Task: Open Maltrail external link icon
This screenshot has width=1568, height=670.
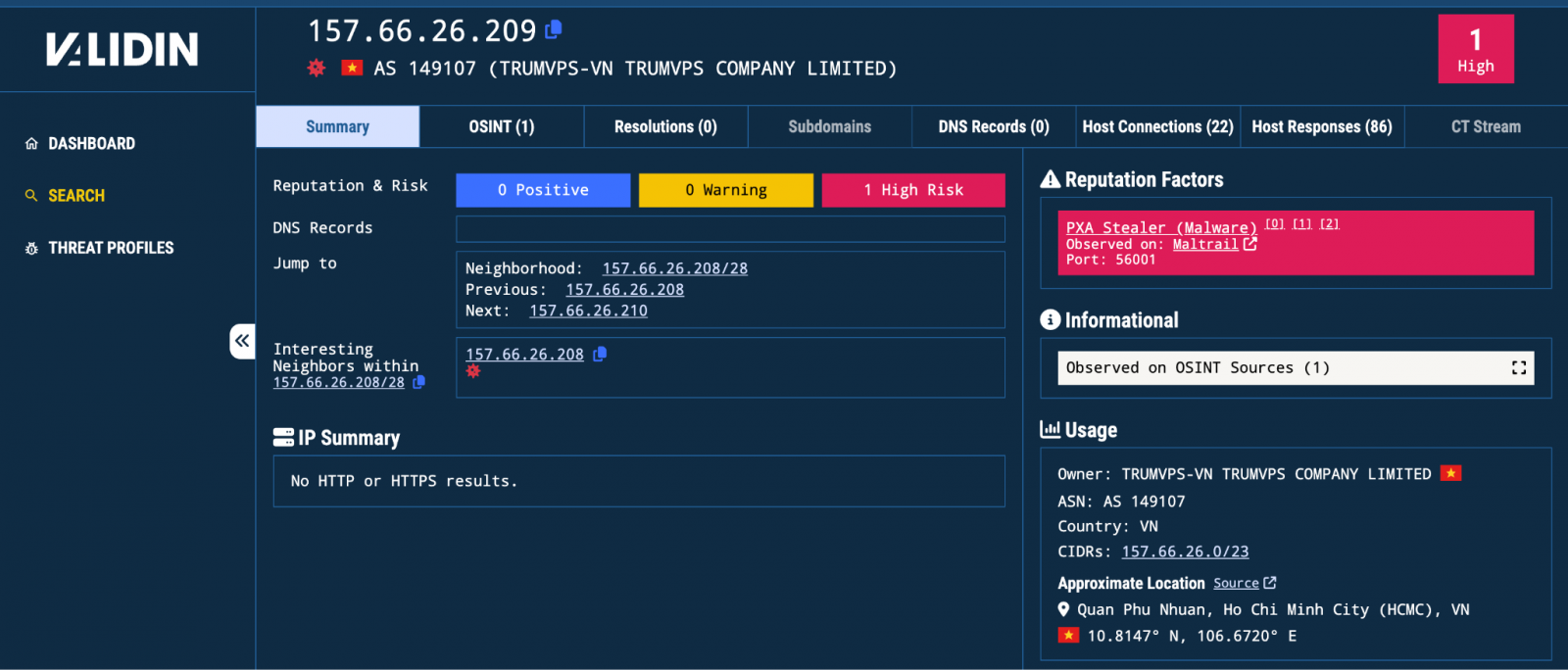Action: tap(1249, 244)
